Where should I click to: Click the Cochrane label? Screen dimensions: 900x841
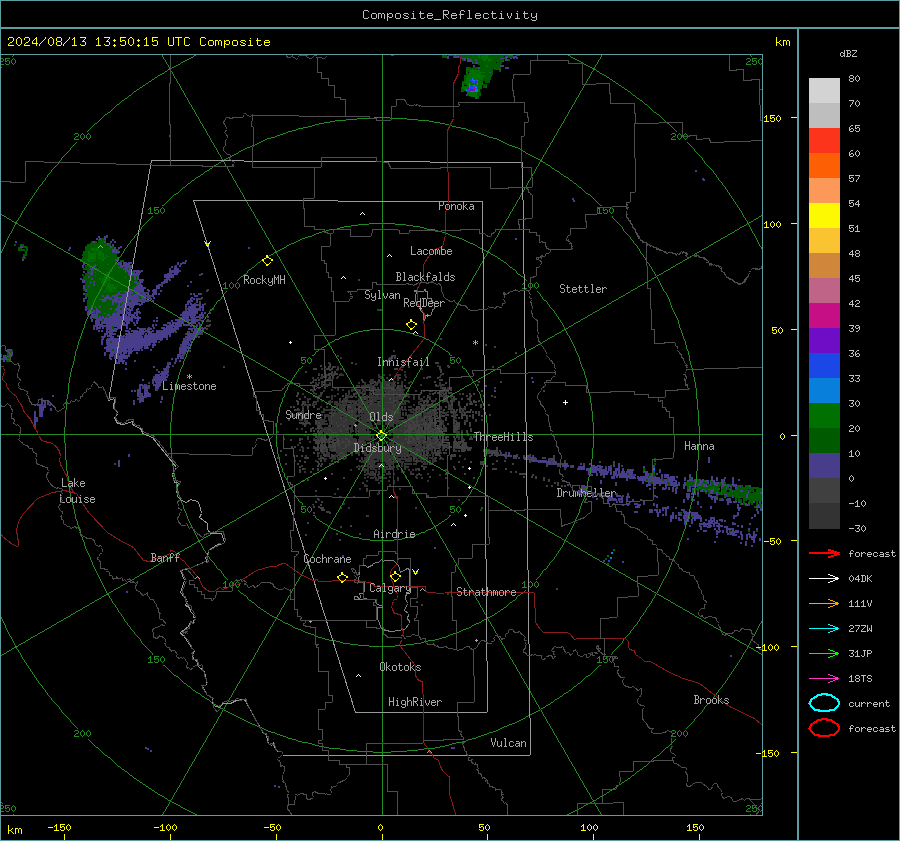(327, 559)
